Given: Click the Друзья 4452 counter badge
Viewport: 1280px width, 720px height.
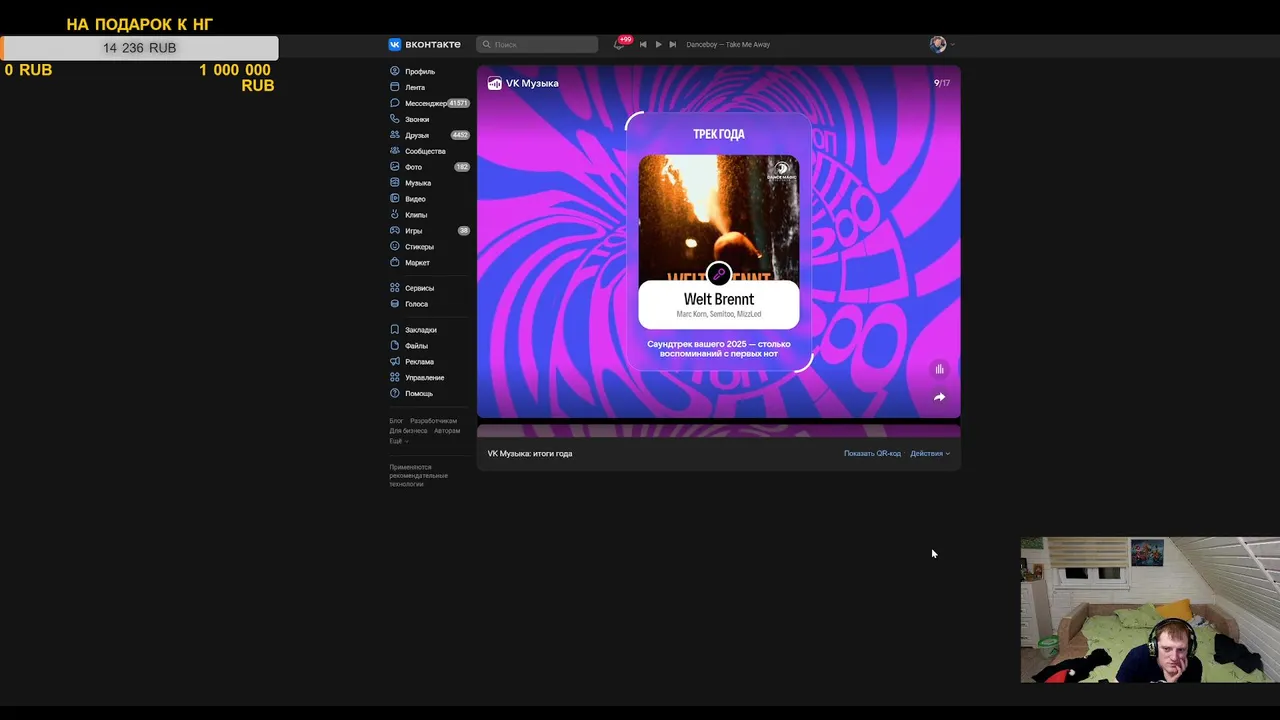Looking at the screenshot, I should click(x=460, y=135).
